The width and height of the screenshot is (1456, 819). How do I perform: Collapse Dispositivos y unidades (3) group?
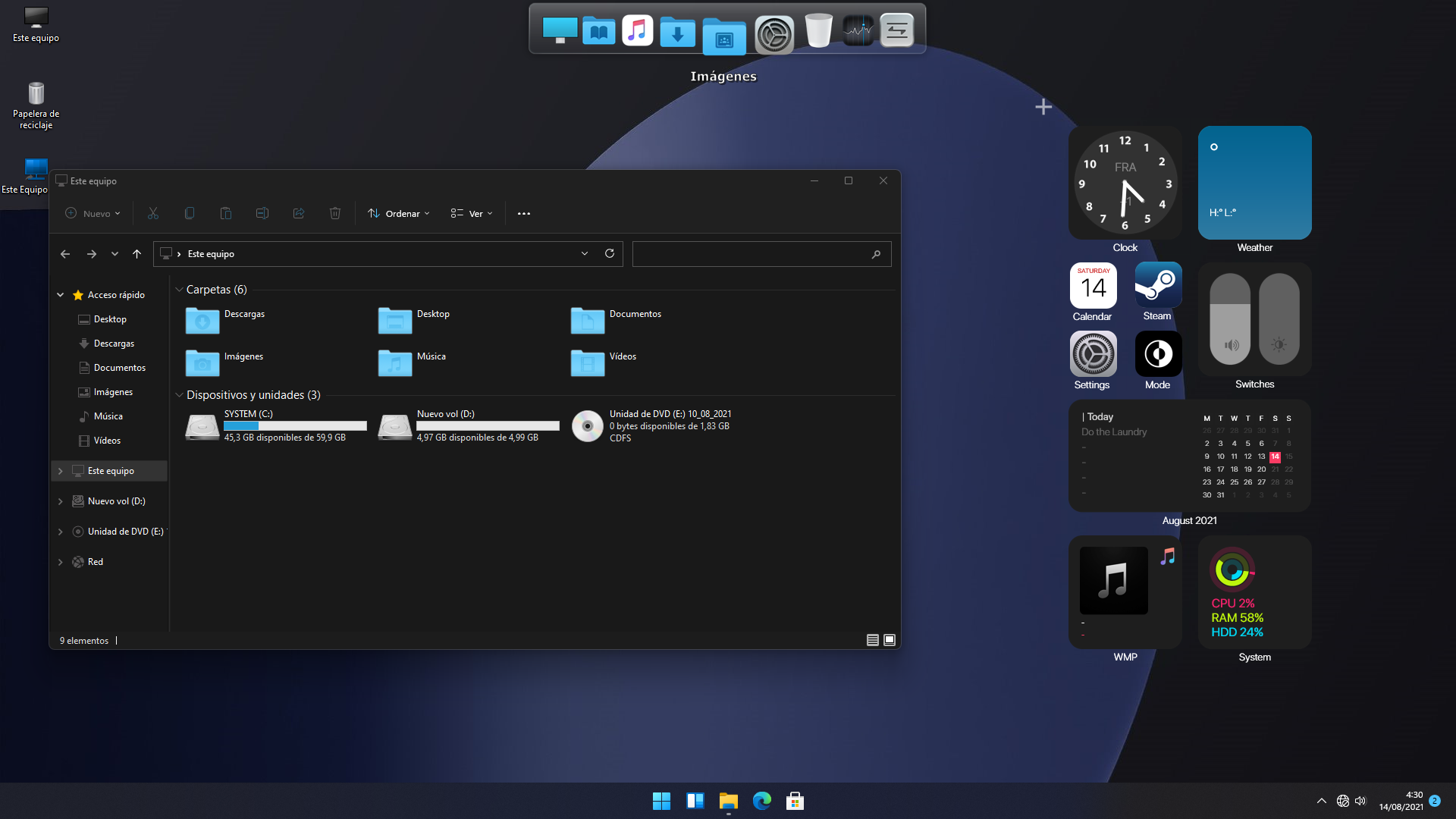point(179,395)
